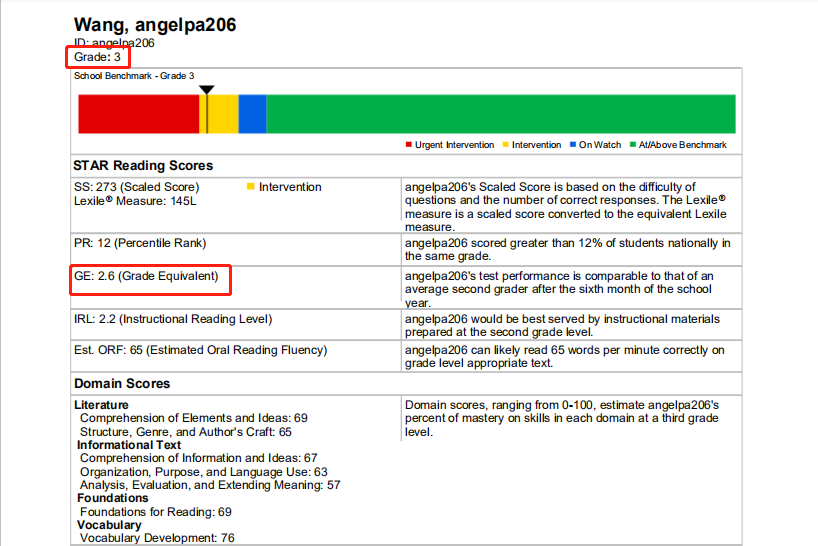Screen dimensions: 818x546
Task: Click the red Urgent Intervention bar segment
Action: pyautogui.click(x=138, y=114)
